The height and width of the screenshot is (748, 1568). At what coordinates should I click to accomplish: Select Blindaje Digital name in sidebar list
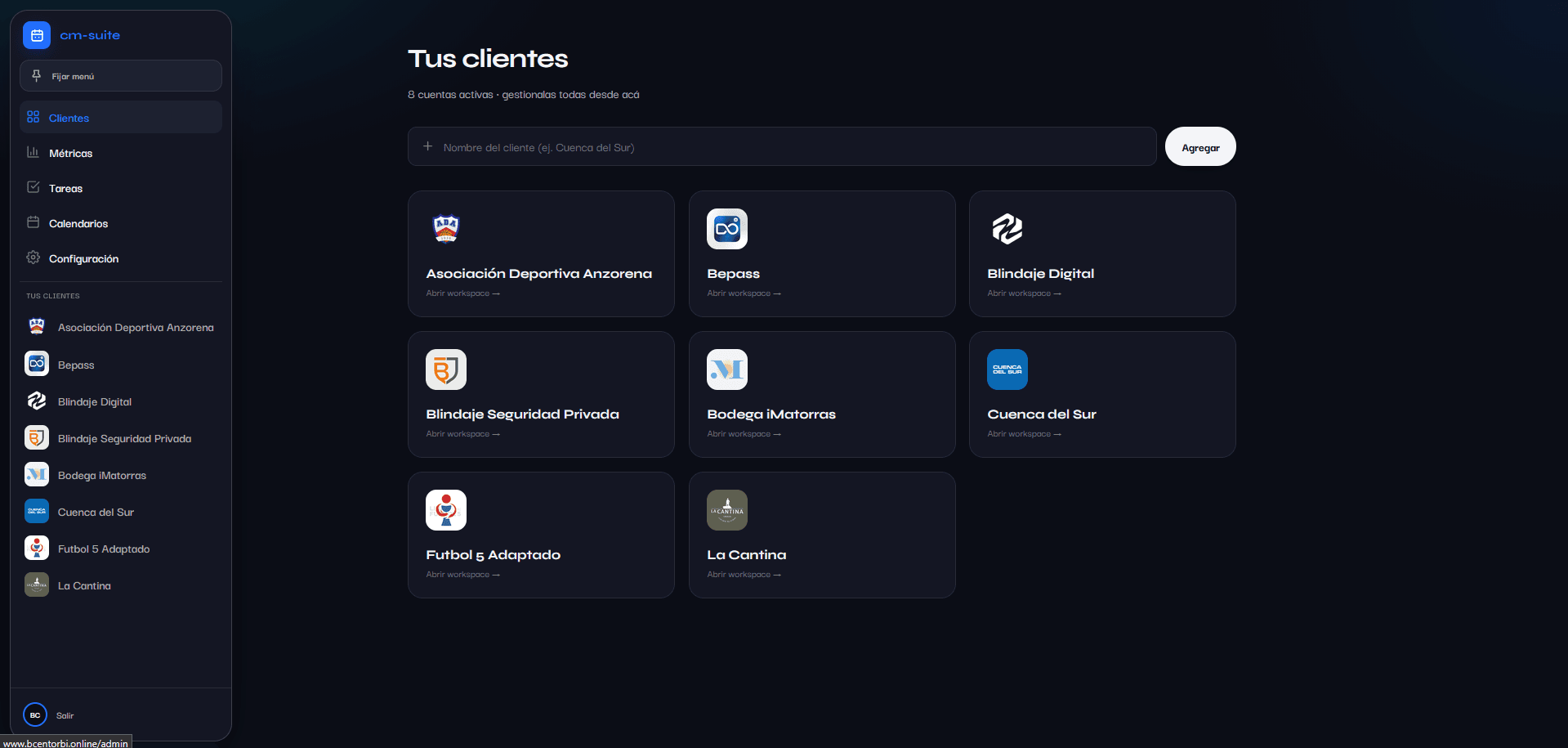pyautogui.click(x=95, y=401)
